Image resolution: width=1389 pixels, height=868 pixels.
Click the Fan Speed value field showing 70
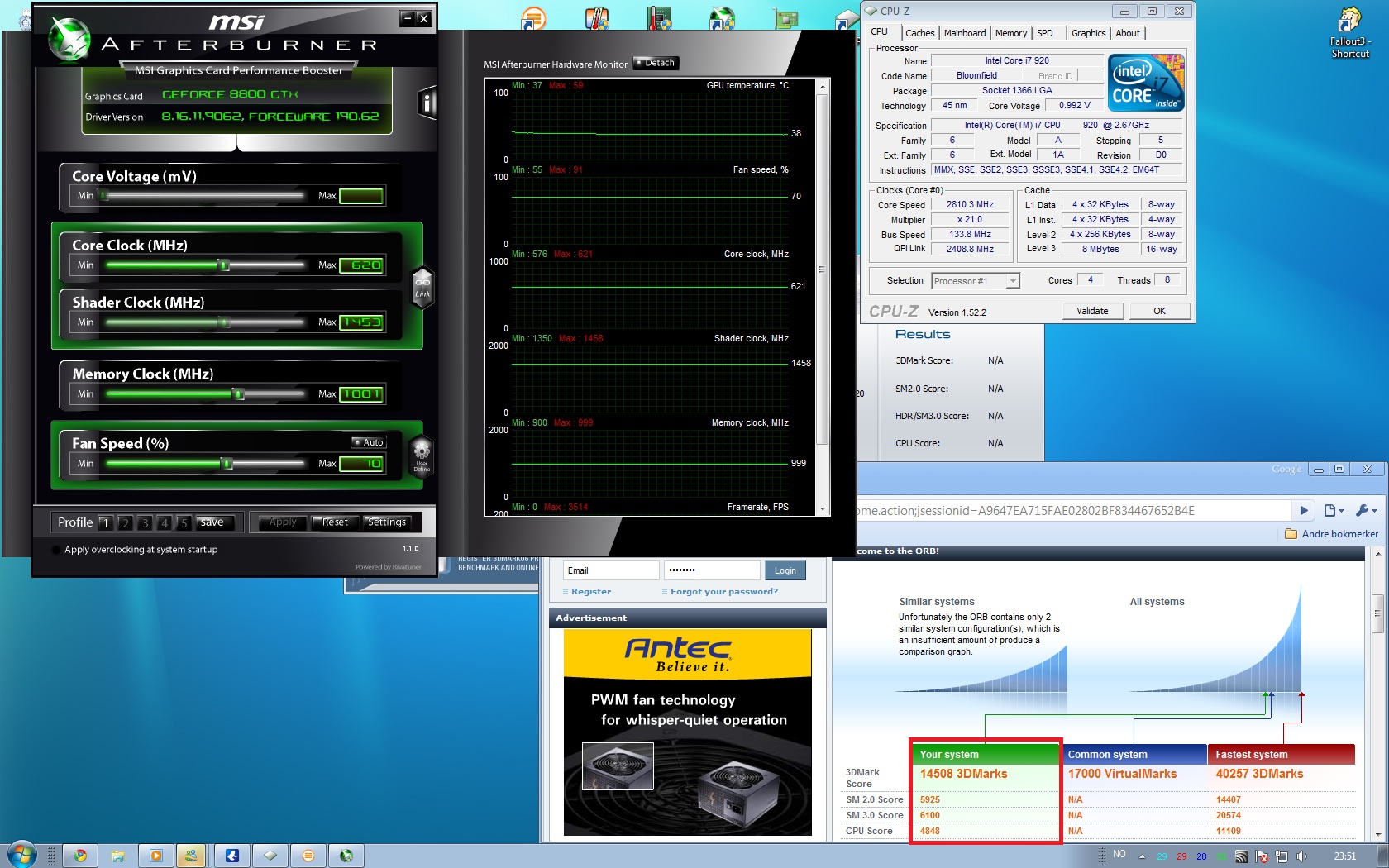pyautogui.click(x=361, y=464)
